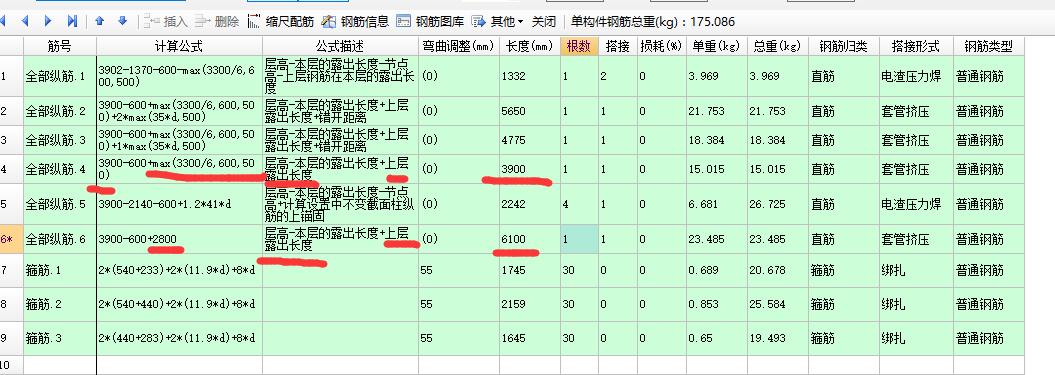This screenshot has height=375, width=1055.
Task: Select 钢筋归类 column header
Action: (843, 46)
